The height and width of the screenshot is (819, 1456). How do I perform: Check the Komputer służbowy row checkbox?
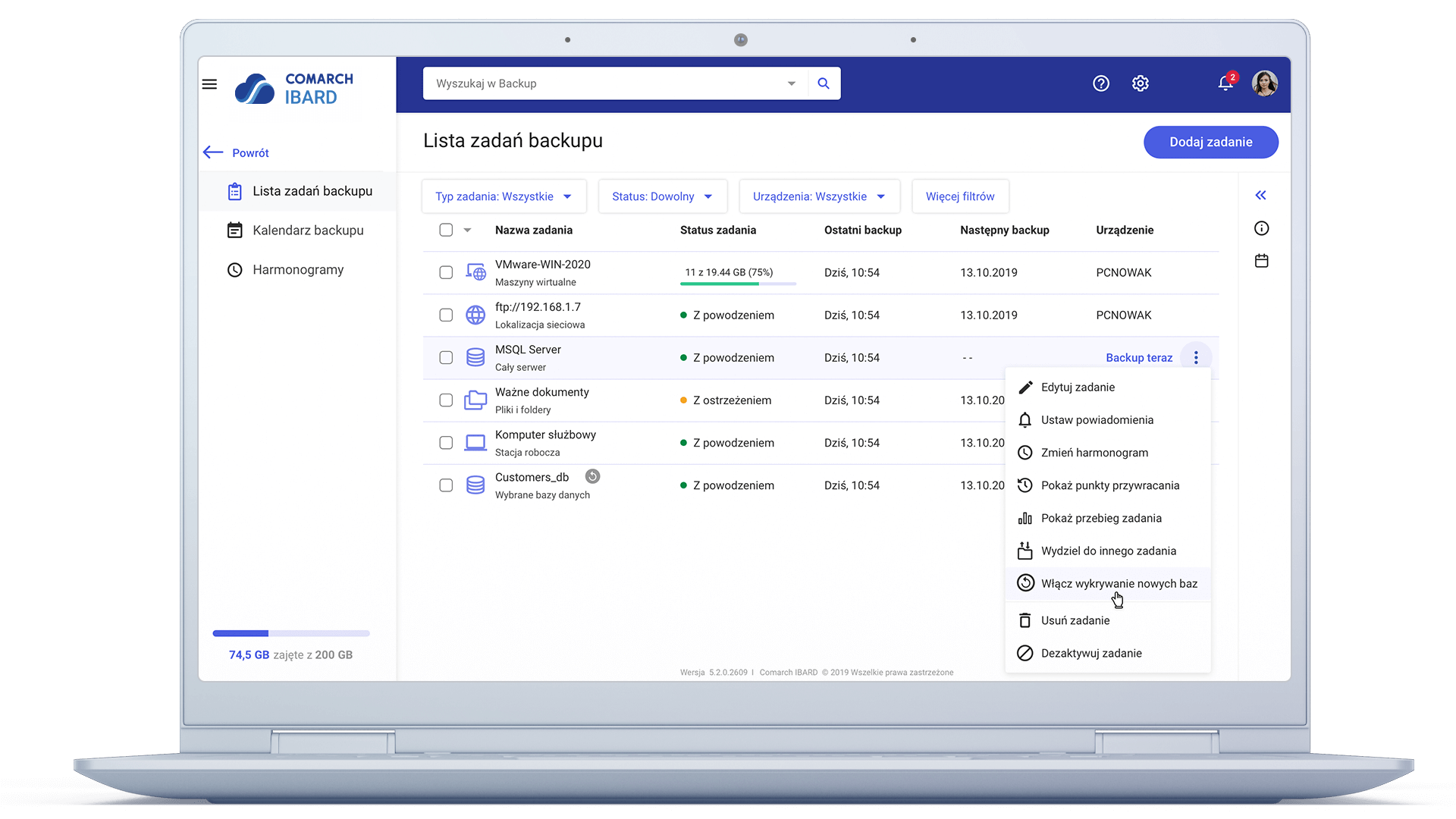click(446, 442)
